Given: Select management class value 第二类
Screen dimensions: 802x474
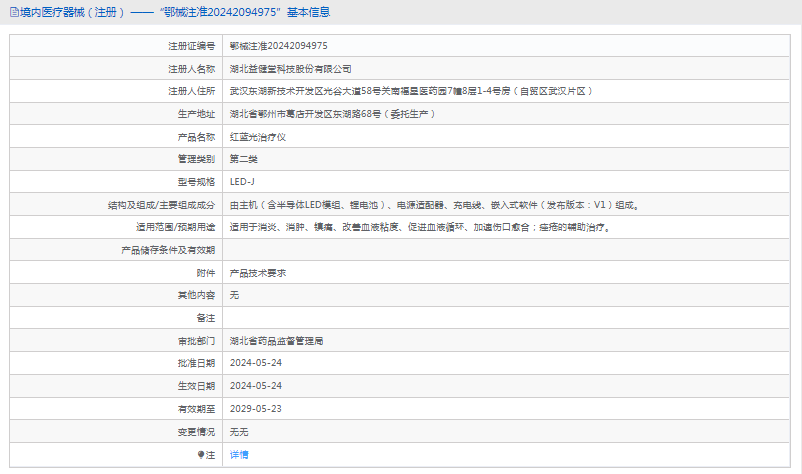Looking at the screenshot, I should click(243, 159).
